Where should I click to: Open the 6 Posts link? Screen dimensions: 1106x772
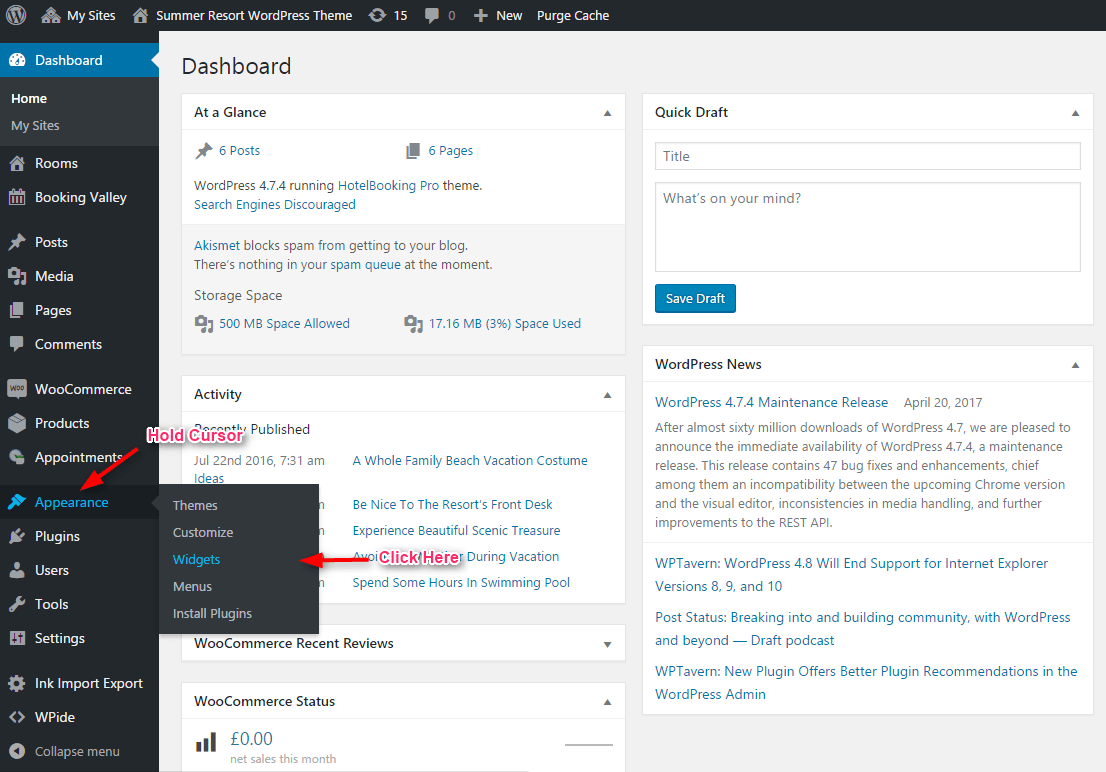[239, 150]
